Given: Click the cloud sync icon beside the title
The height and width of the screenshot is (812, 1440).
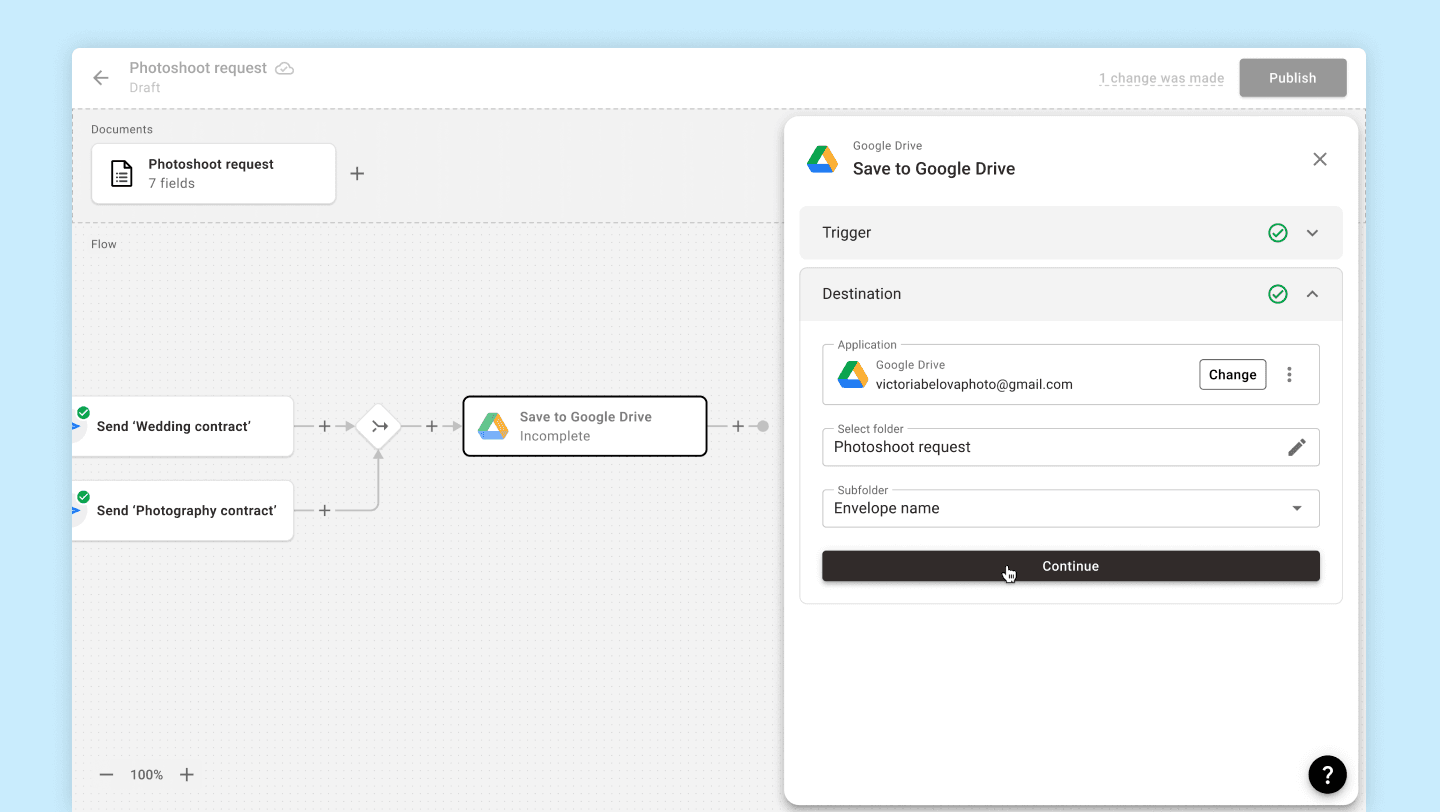Looking at the screenshot, I should pos(285,68).
